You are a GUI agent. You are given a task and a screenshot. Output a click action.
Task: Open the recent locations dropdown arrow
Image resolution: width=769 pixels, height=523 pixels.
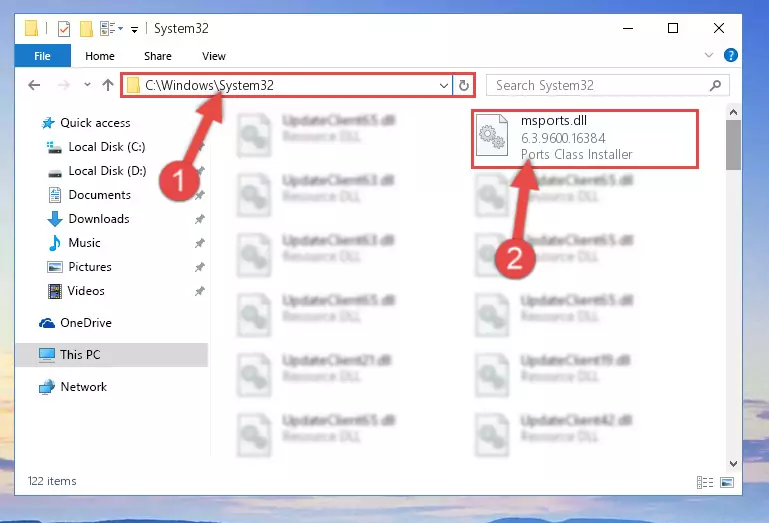coord(87,84)
